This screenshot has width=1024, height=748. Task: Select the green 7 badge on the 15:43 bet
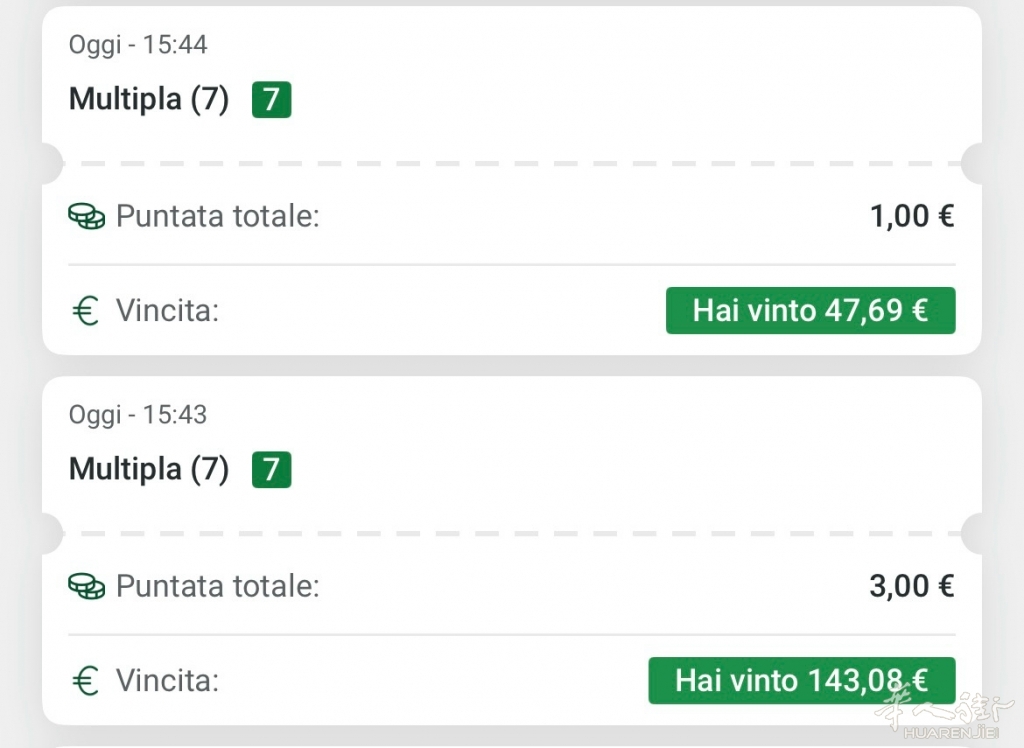point(271,469)
